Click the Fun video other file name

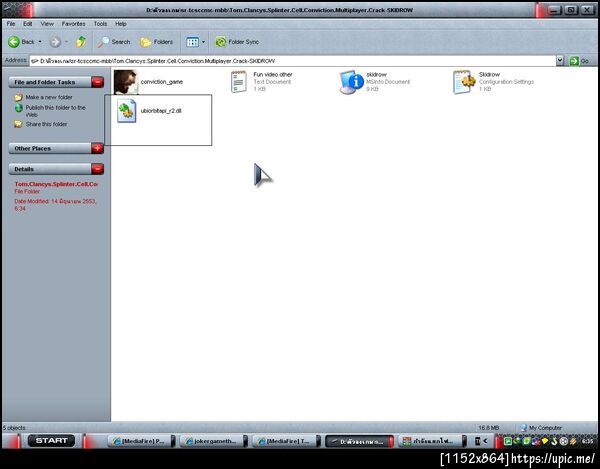click(x=272, y=74)
